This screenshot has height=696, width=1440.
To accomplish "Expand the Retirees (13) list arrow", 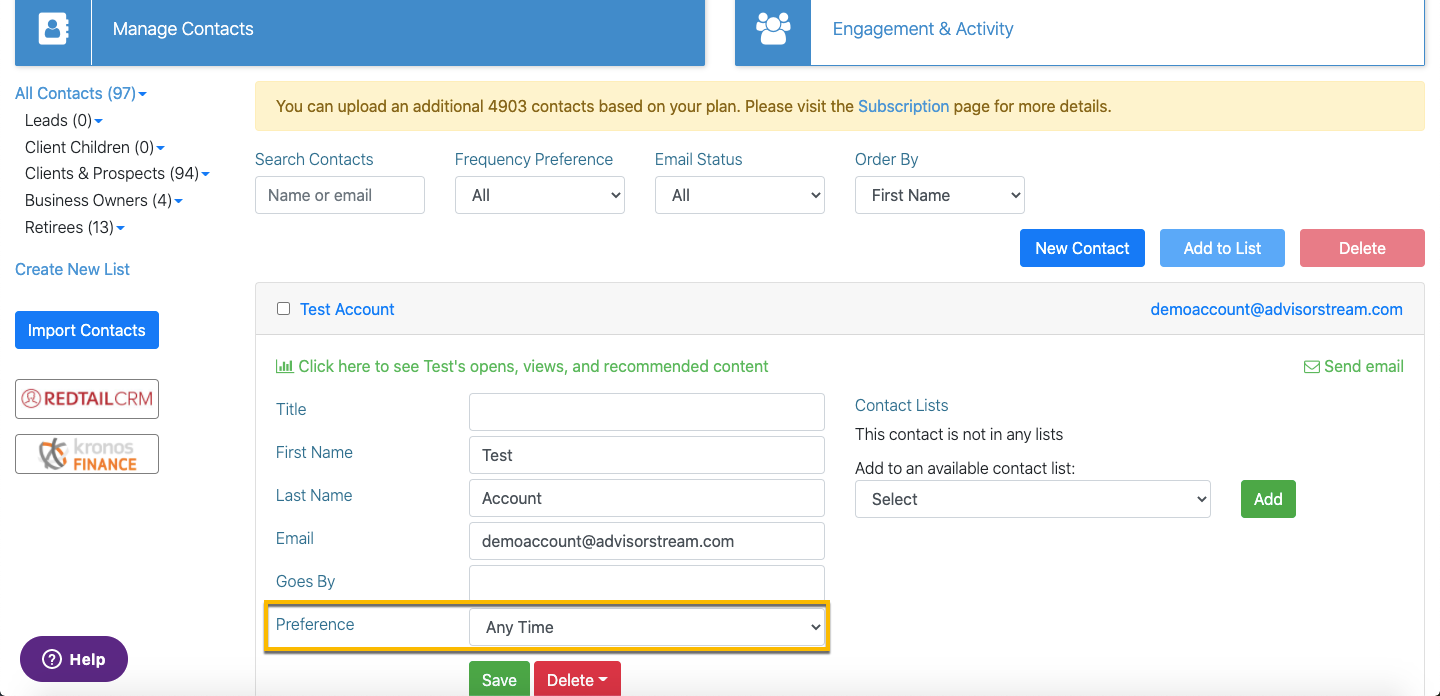I will 120,228.
